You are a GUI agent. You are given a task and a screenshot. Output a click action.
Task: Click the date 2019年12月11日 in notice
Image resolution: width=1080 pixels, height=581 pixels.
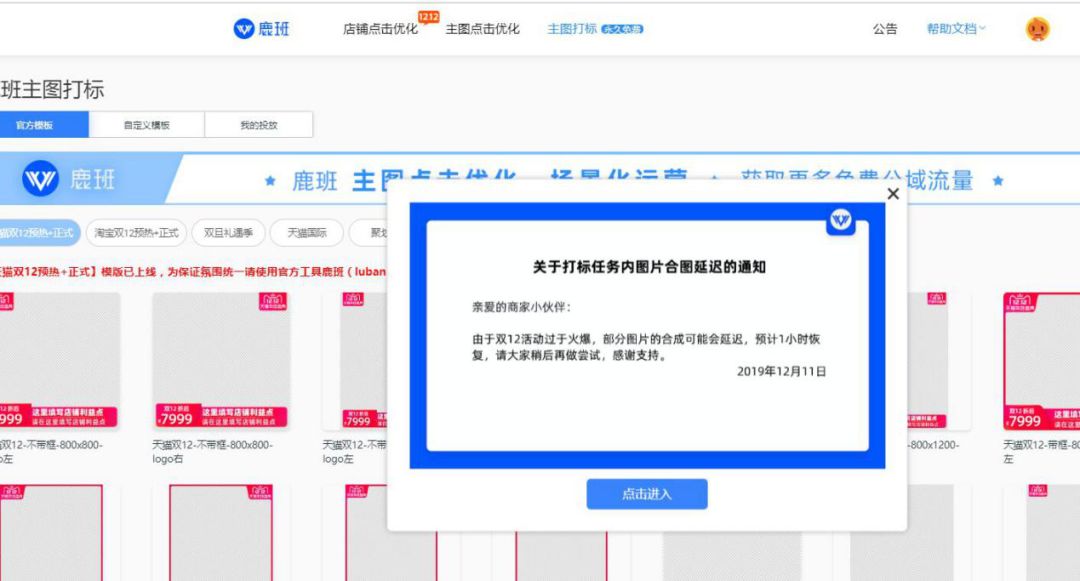(781, 372)
